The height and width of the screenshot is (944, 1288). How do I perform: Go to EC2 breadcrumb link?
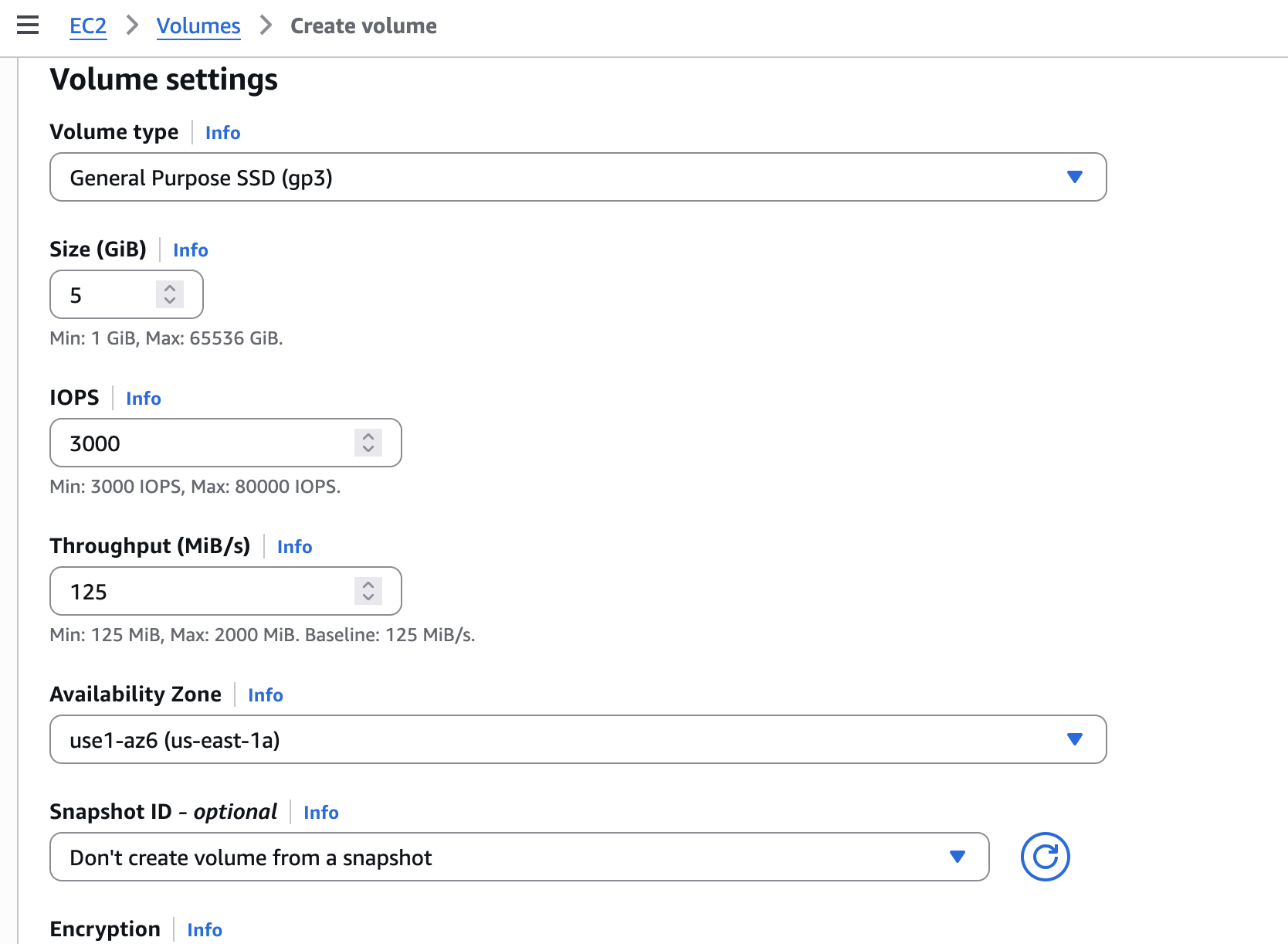pyautogui.click(x=88, y=25)
